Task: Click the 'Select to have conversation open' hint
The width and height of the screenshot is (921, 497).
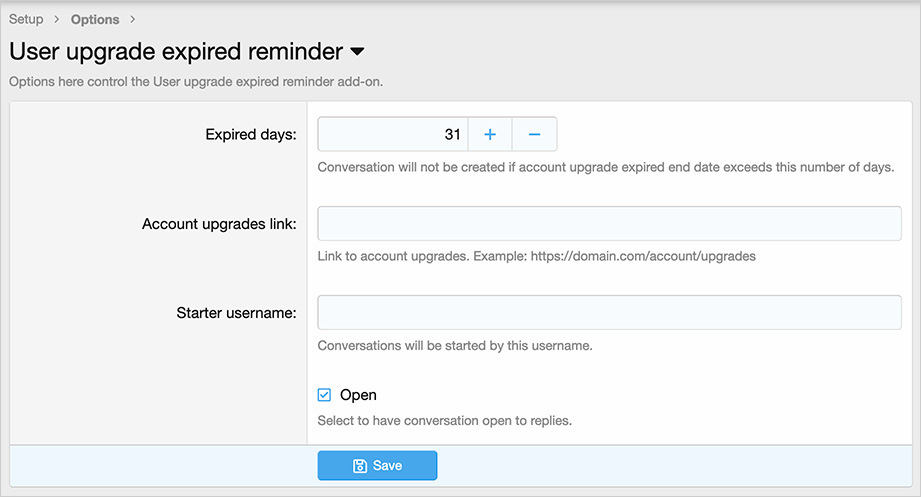Action: (x=444, y=421)
